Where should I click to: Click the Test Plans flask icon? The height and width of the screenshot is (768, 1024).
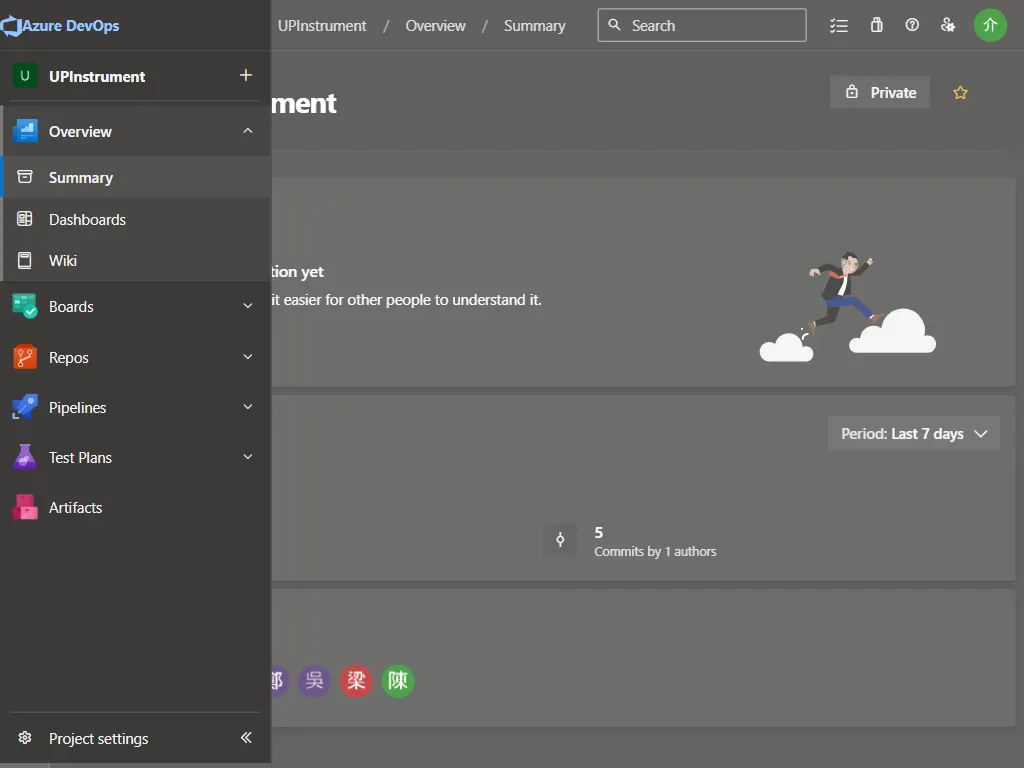(x=25, y=457)
